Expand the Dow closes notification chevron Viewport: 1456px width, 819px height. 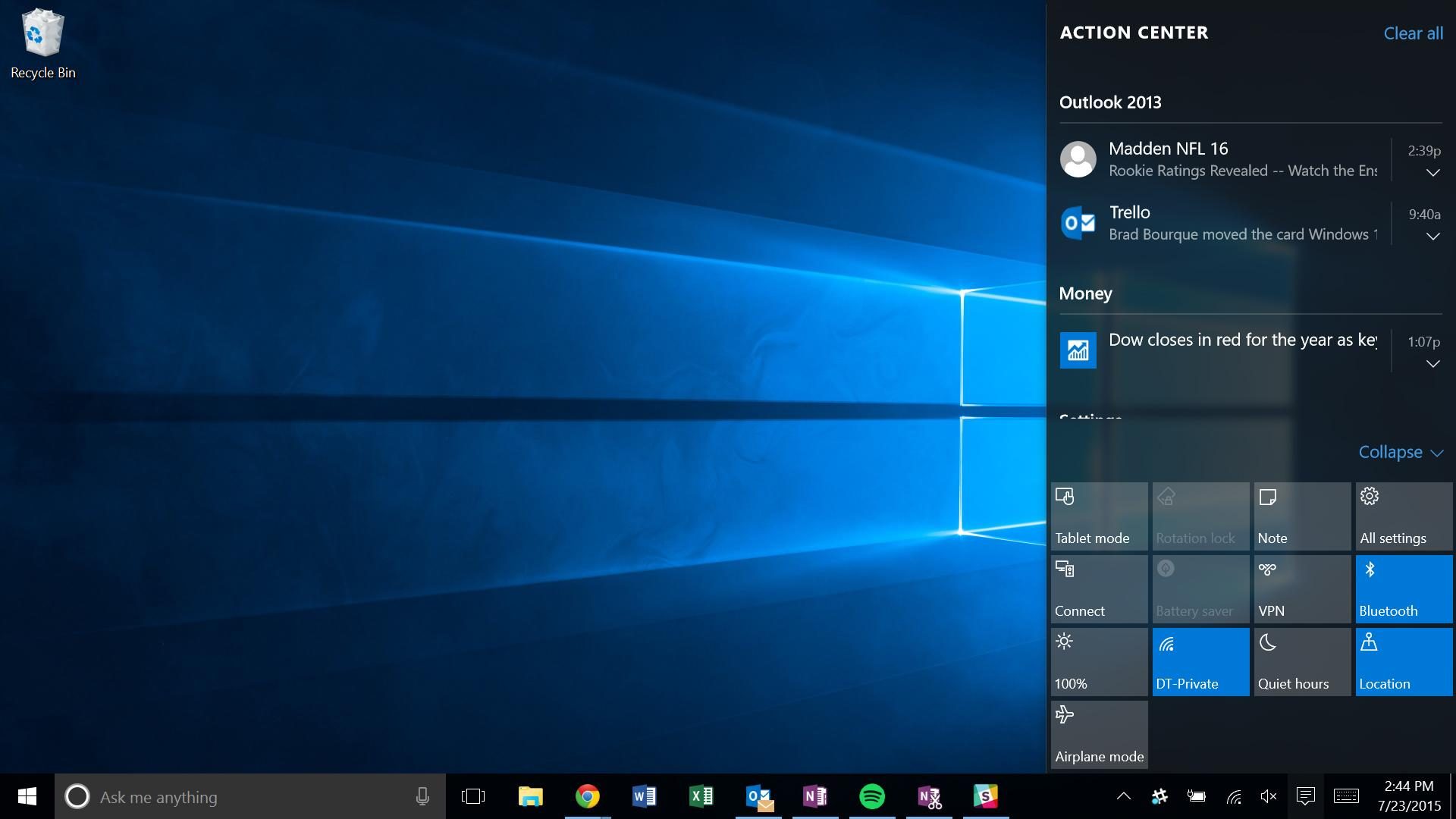tap(1432, 364)
